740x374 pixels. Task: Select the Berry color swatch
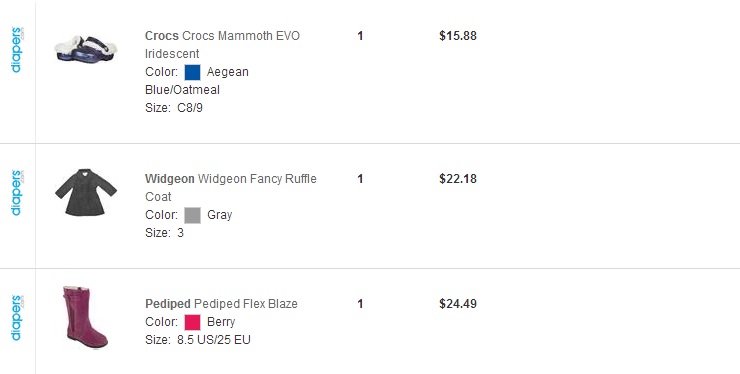pyautogui.click(x=193, y=323)
